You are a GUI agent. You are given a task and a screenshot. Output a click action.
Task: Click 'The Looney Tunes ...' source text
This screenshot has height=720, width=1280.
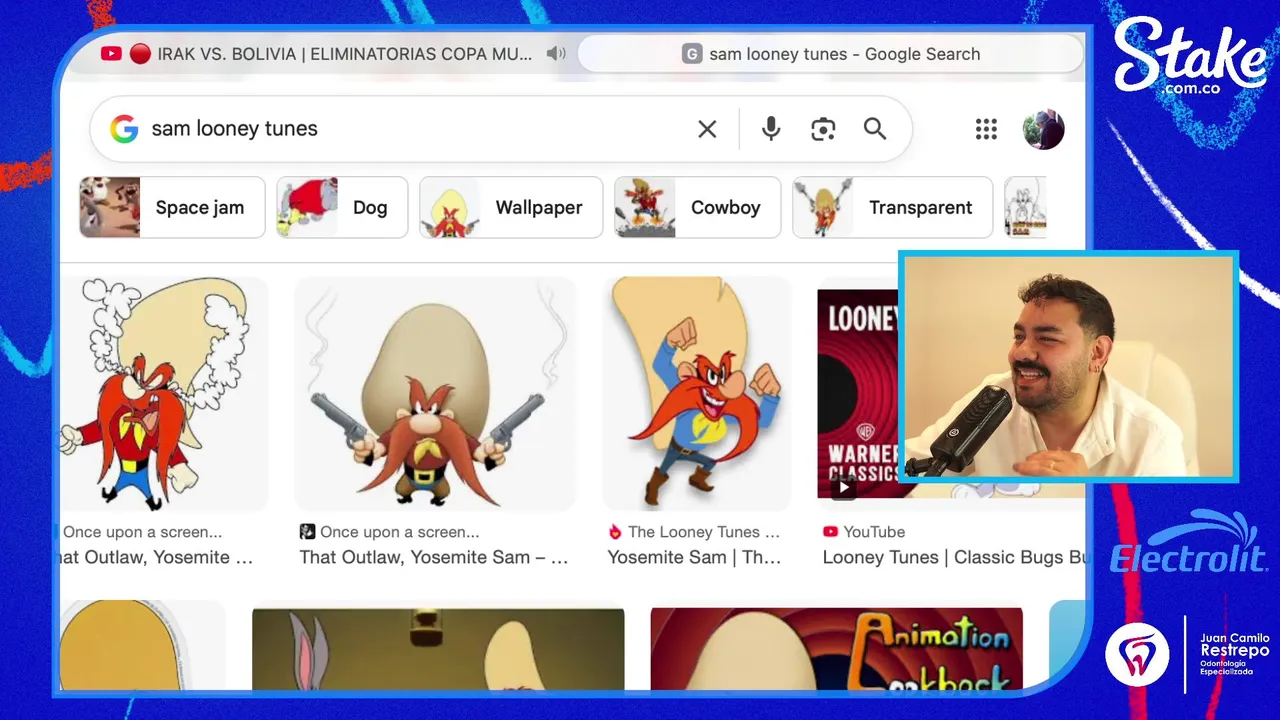pos(704,532)
